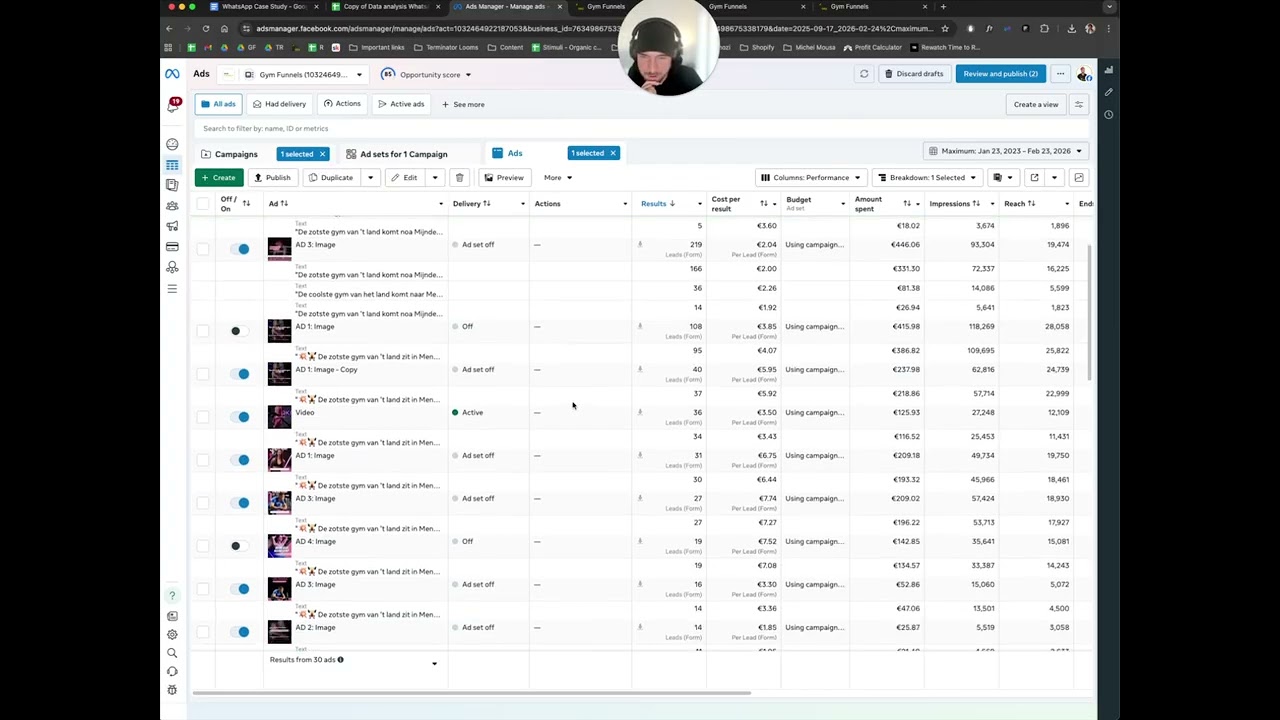Click Review and publish (2) button

1000,74
